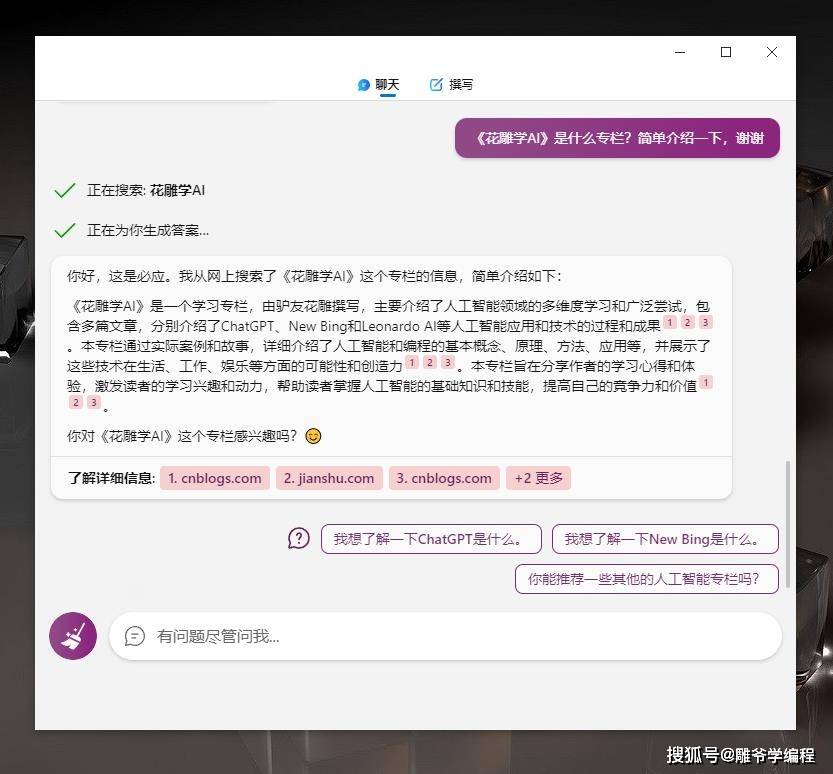Click the chat vertical scrollbar
833x774 pixels.
[788, 523]
